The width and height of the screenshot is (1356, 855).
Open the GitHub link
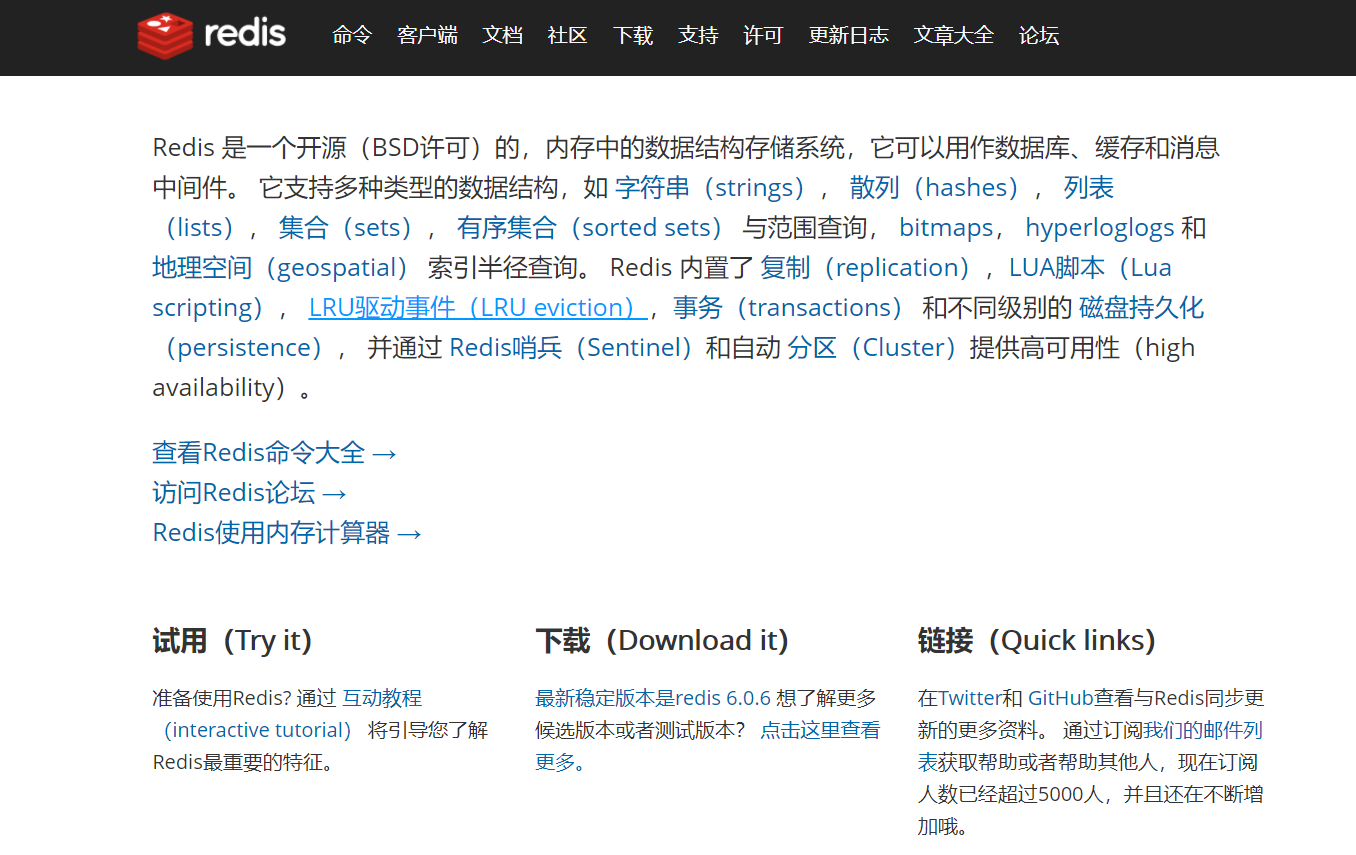click(x=1060, y=698)
